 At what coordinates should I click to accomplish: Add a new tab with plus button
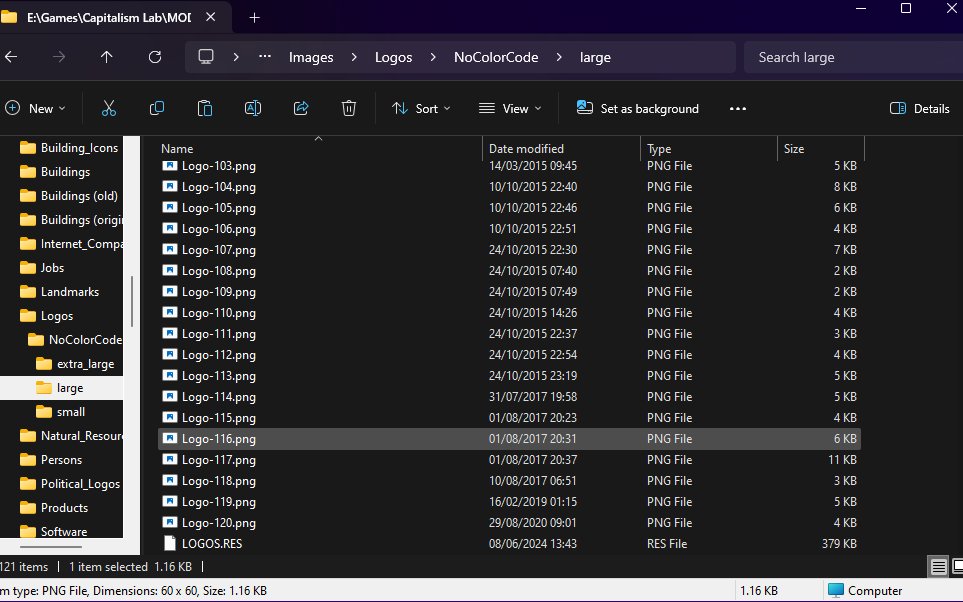(x=254, y=18)
